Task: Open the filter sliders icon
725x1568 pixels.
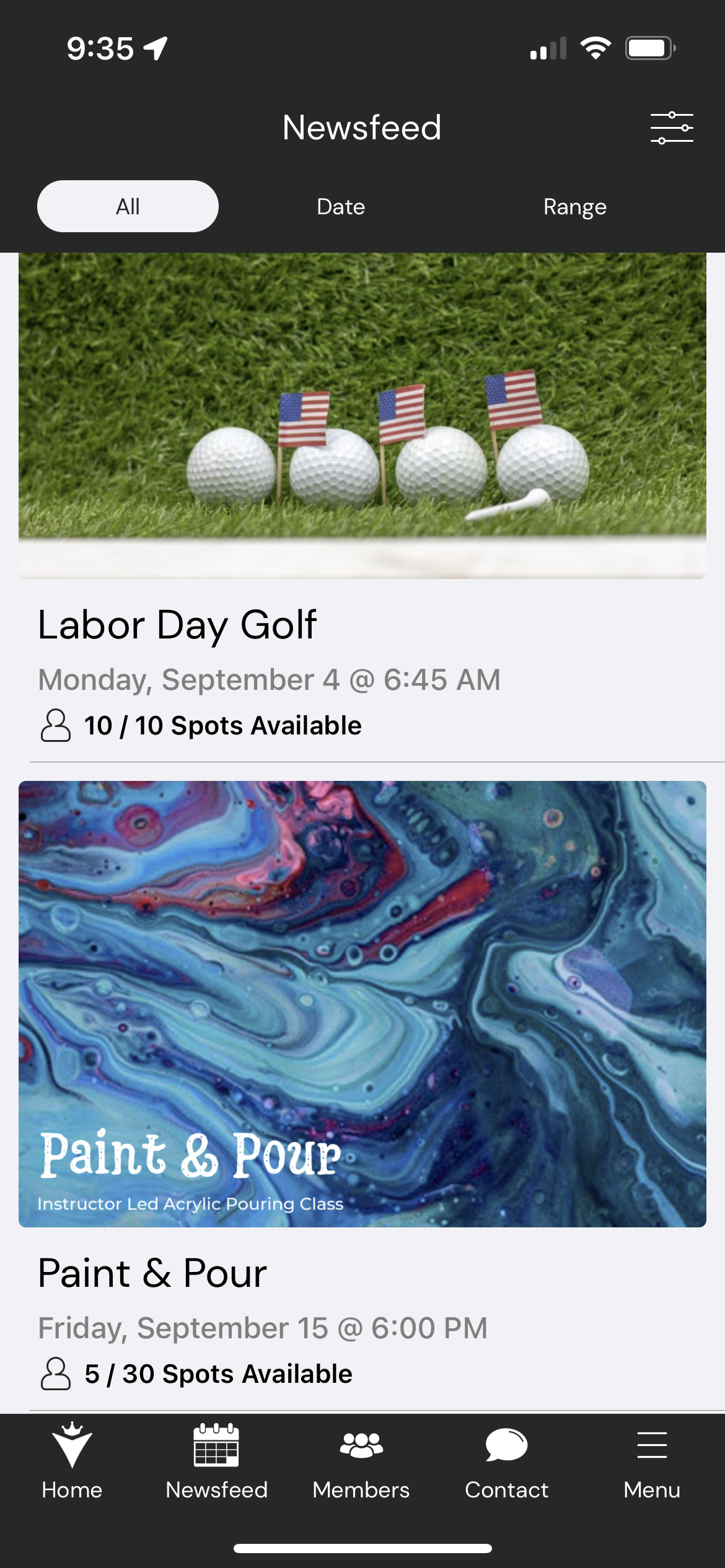Action: (x=672, y=128)
